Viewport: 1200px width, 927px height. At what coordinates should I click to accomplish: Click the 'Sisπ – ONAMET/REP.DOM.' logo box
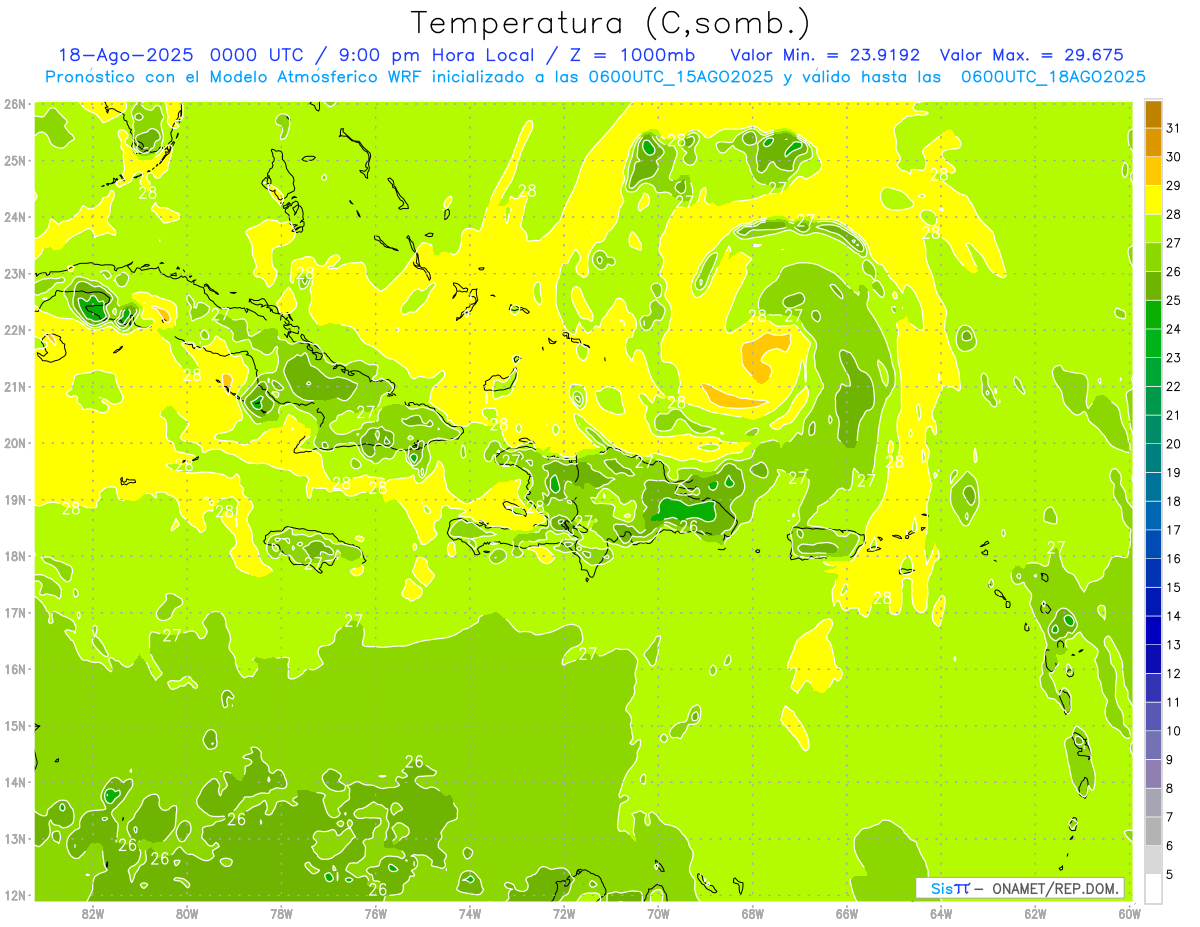click(x=1020, y=888)
